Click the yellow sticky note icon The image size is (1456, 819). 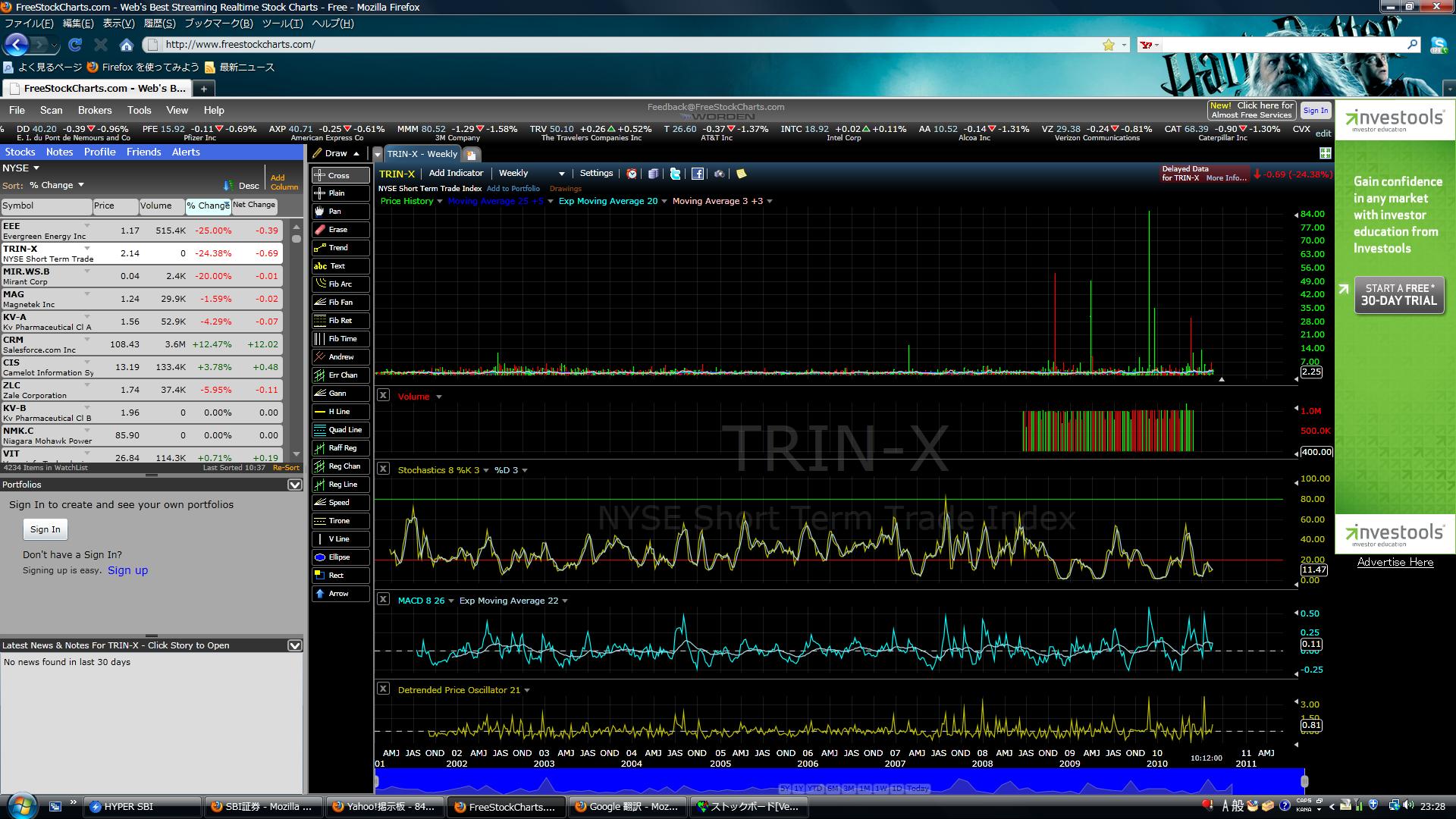pyautogui.click(x=742, y=174)
